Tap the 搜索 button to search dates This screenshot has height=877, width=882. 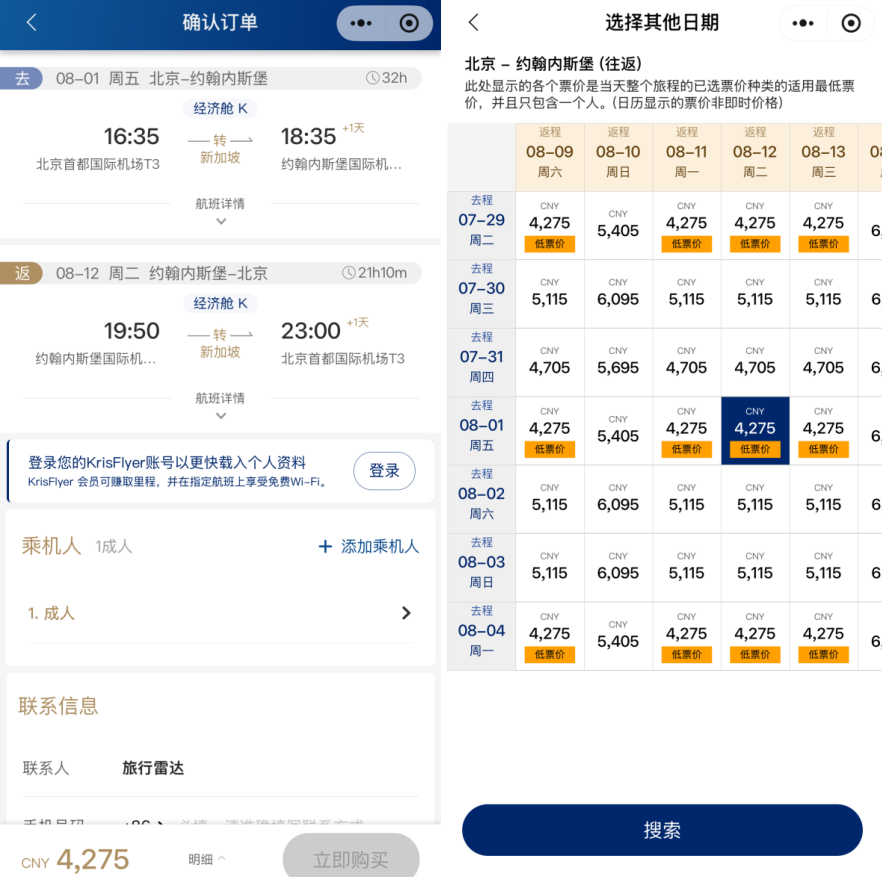coord(661,830)
